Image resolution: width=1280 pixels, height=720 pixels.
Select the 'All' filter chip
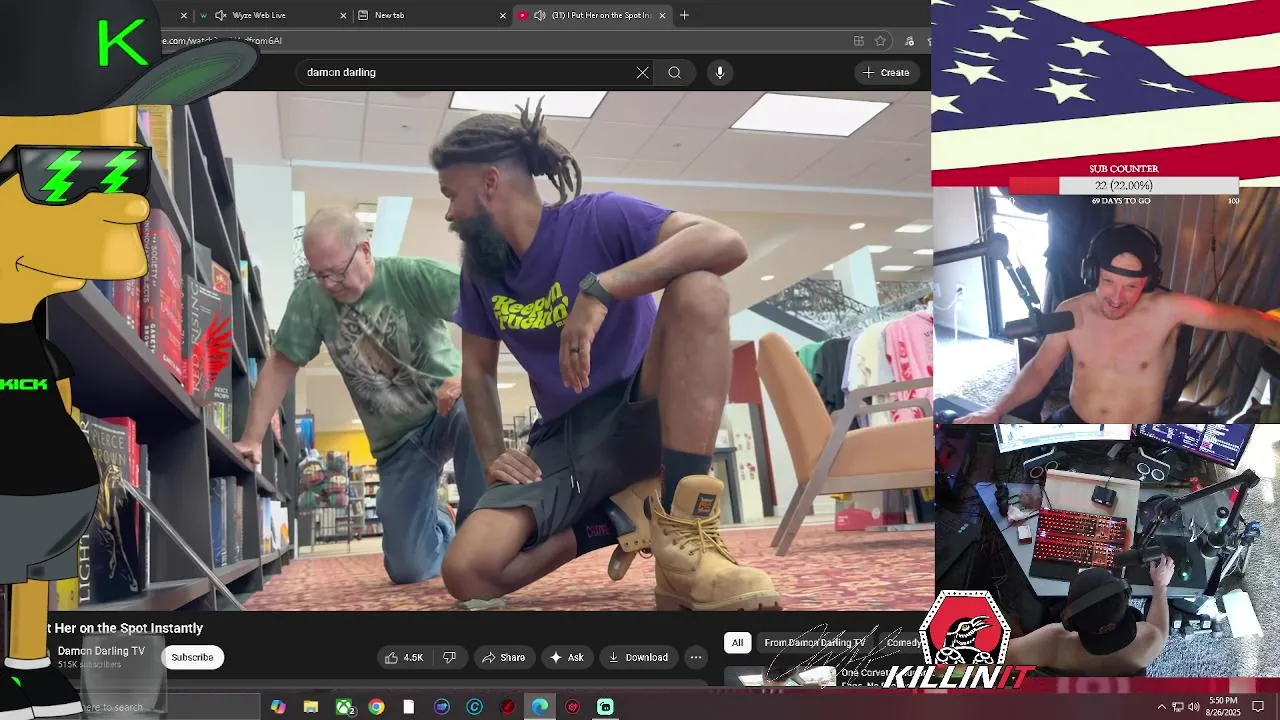click(x=737, y=642)
